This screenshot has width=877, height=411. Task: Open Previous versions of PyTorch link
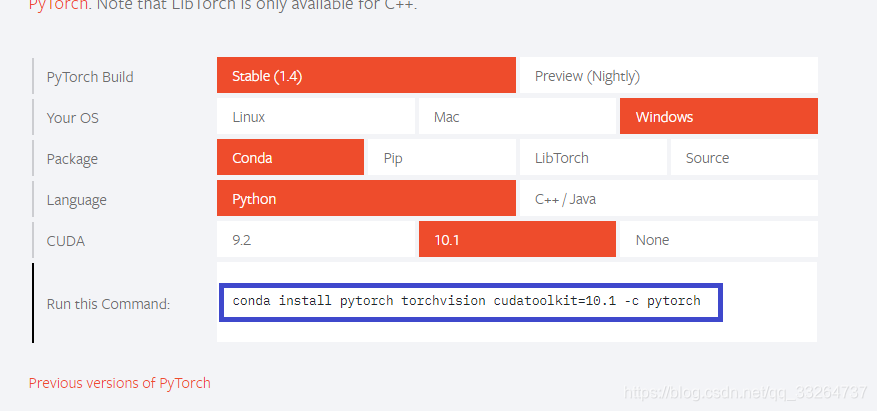coord(120,383)
